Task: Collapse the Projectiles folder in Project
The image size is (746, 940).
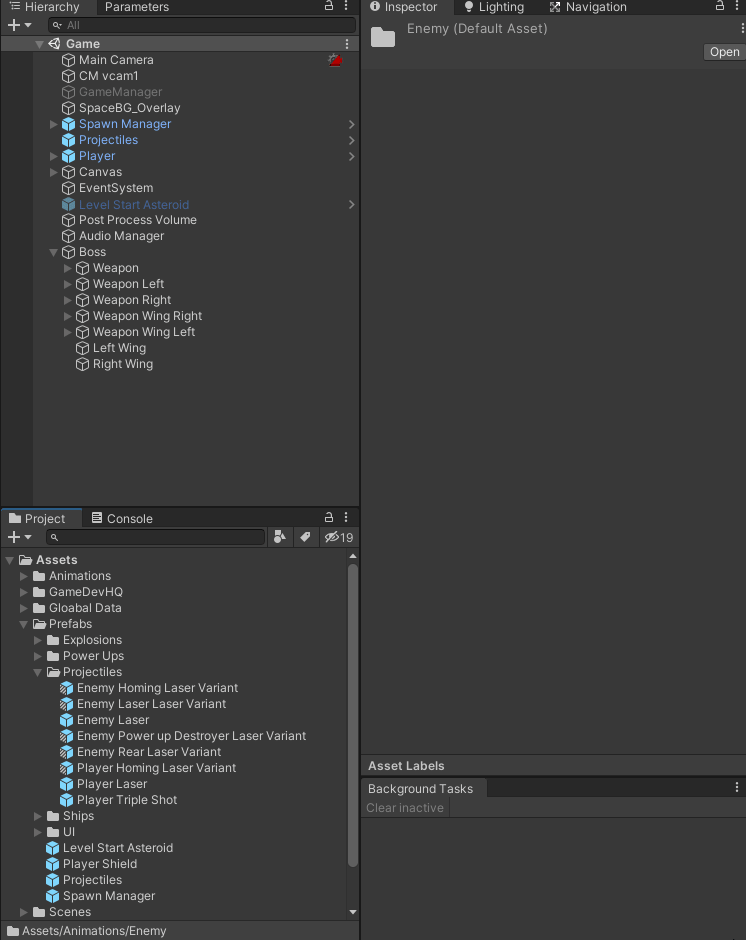Action: click(38, 672)
